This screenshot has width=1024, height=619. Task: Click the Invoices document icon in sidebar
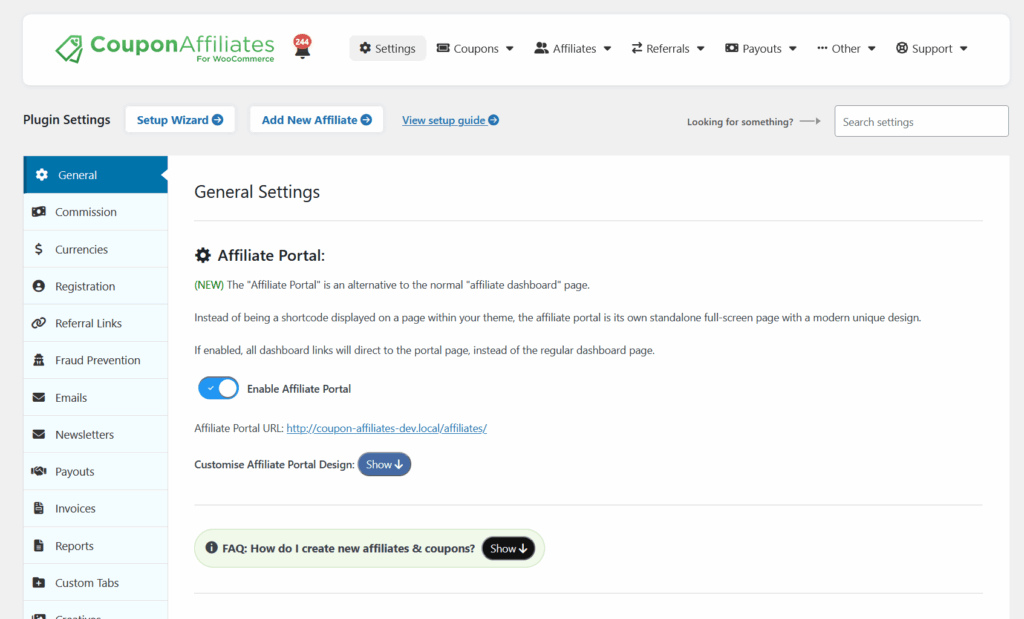pos(39,508)
